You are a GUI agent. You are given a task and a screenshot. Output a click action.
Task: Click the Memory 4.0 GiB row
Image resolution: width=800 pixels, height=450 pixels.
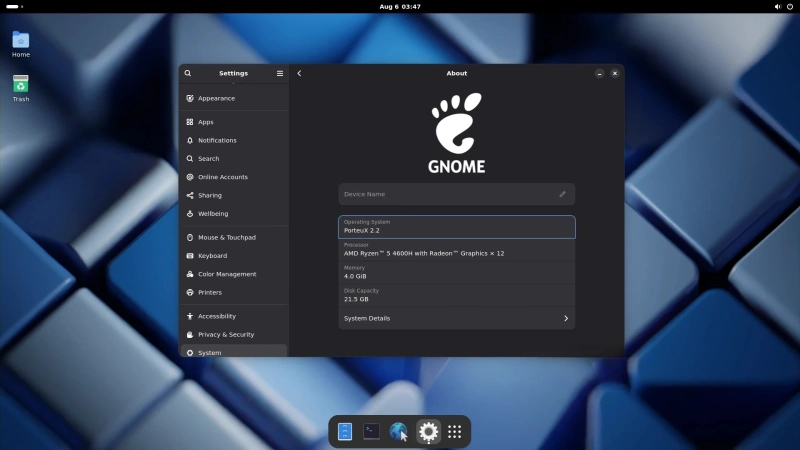click(x=457, y=273)
